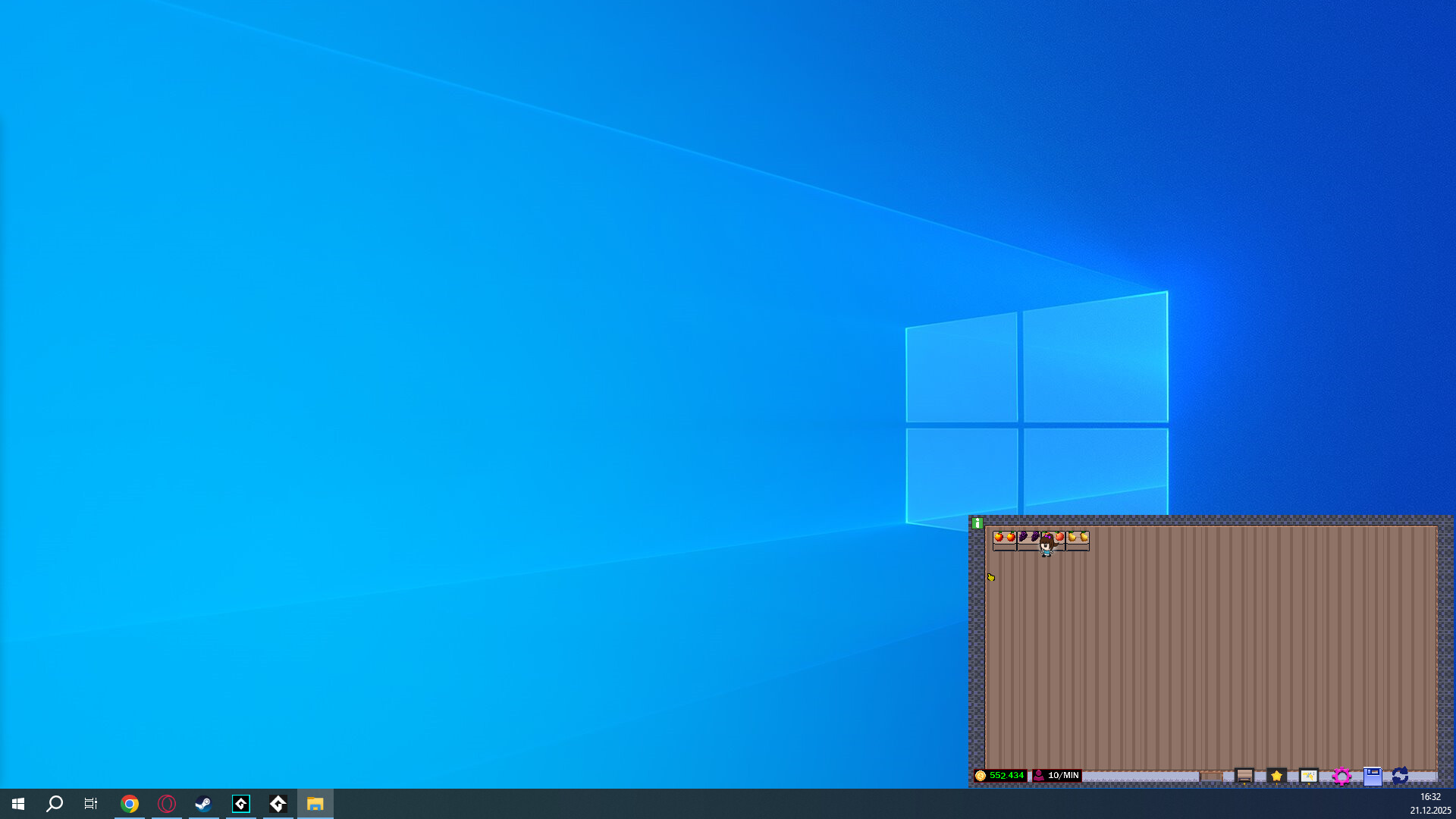Save the game using the floppy disk icon

[x=1373, y=777]
